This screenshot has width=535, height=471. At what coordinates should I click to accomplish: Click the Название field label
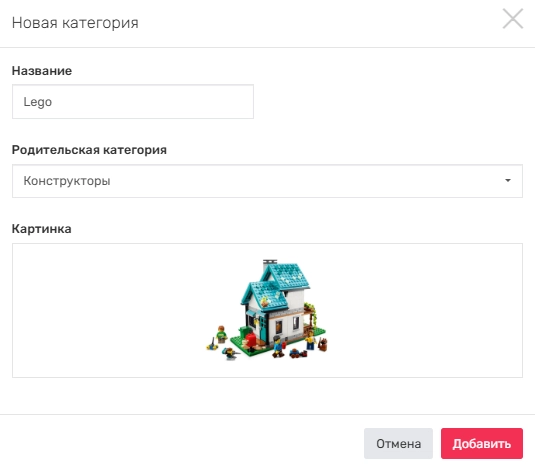(42, 71)
